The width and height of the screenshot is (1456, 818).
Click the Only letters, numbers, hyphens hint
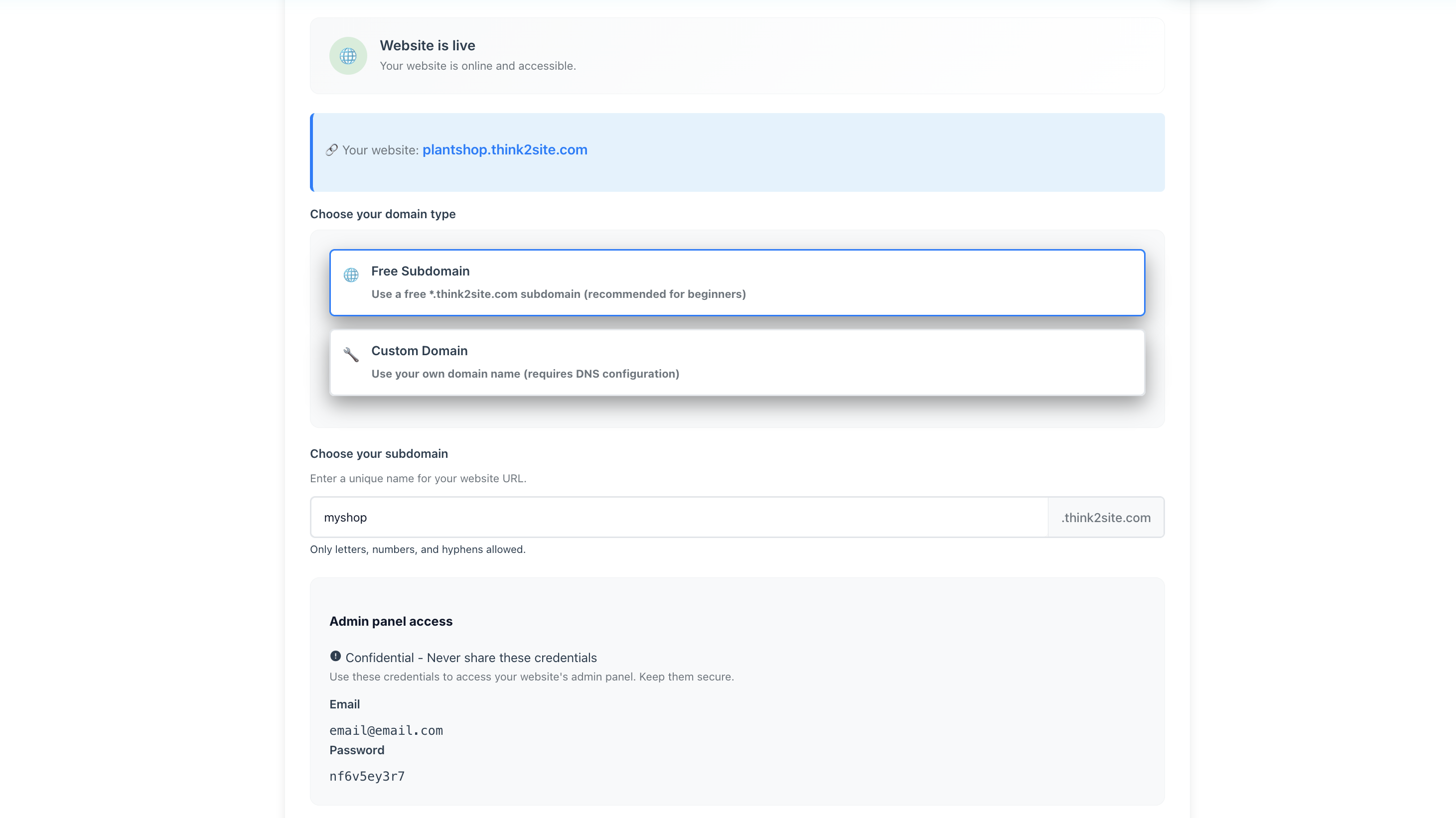tap(418, 549)
